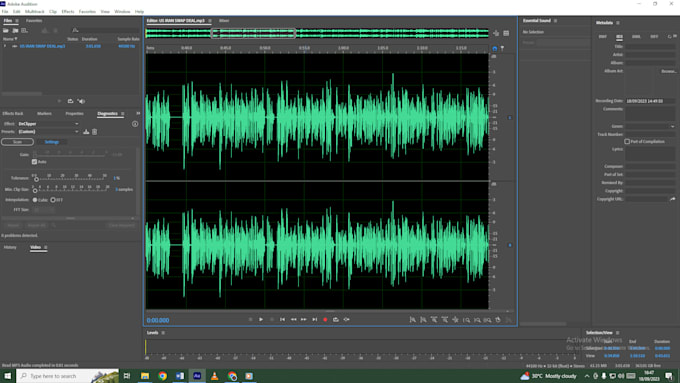Click the spectral display icon near overview
Image resolution: width=680 pixels, height=383 pixels.
click(x=506, y=33)
